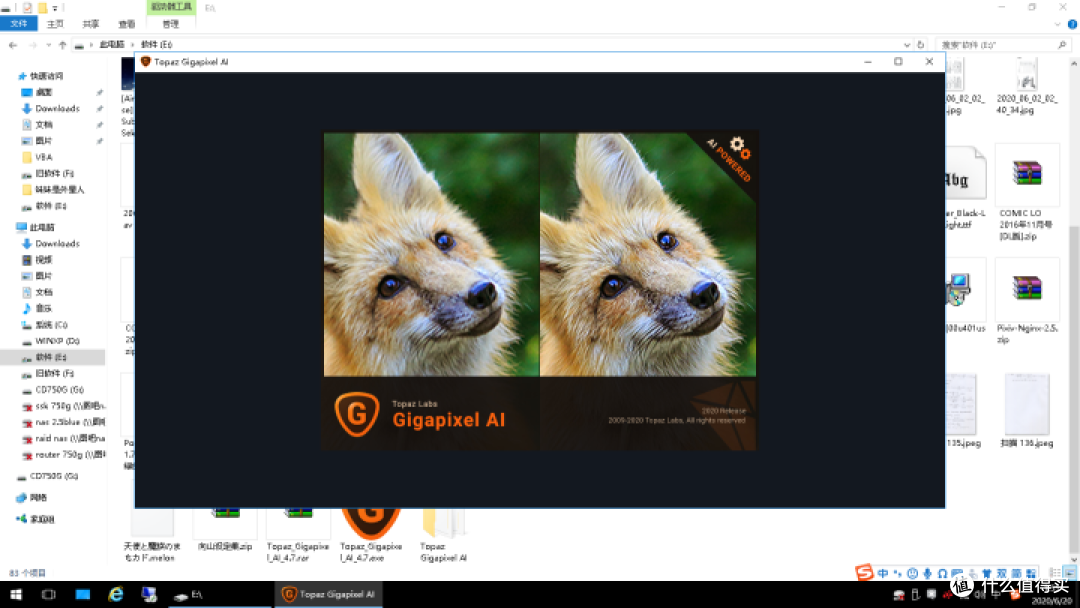Open nas 2.5blue network drive
The image size is (1080, 608).
point(69,422)
